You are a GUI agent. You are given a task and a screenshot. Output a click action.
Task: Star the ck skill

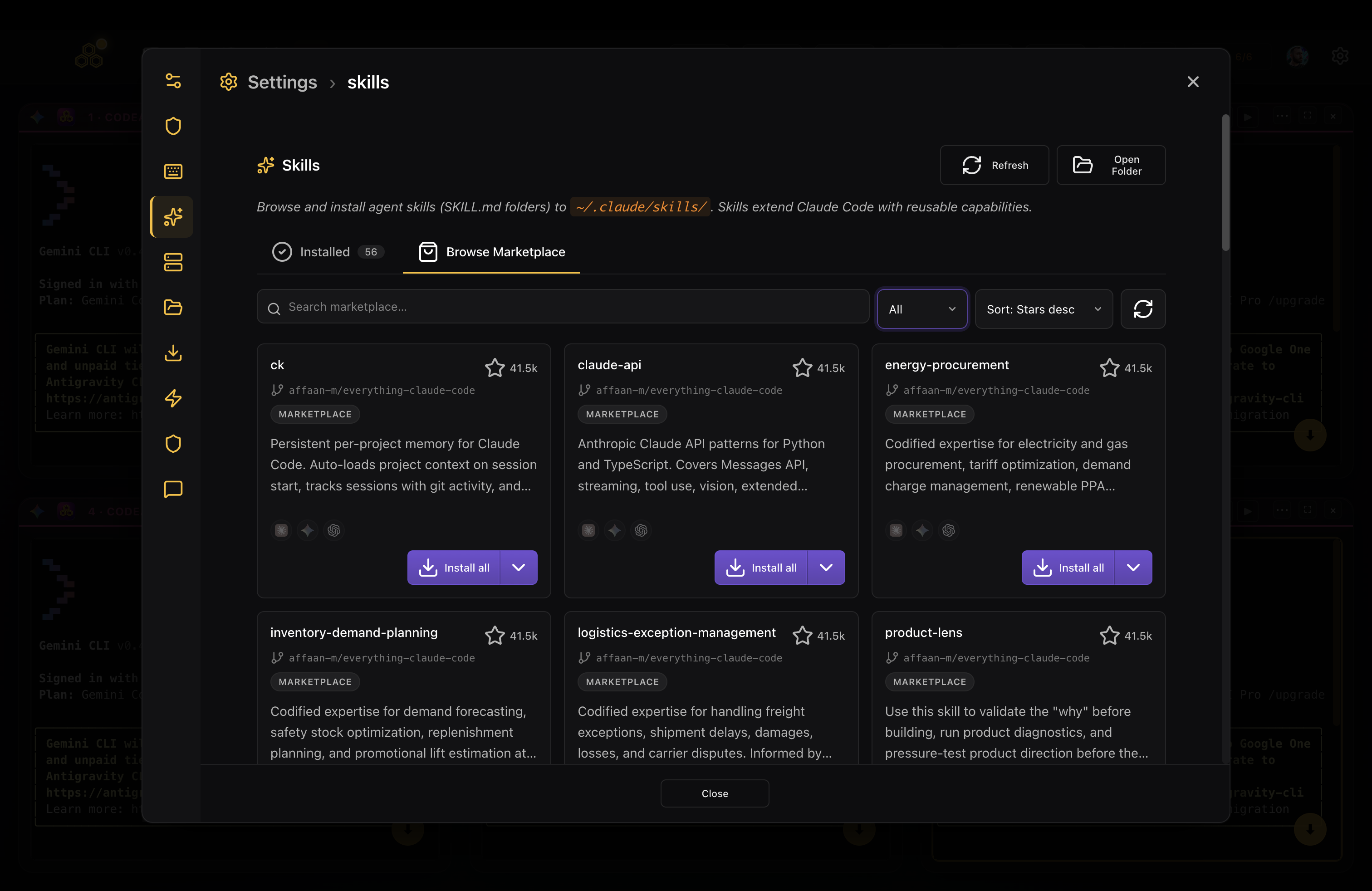click(495, 367)
